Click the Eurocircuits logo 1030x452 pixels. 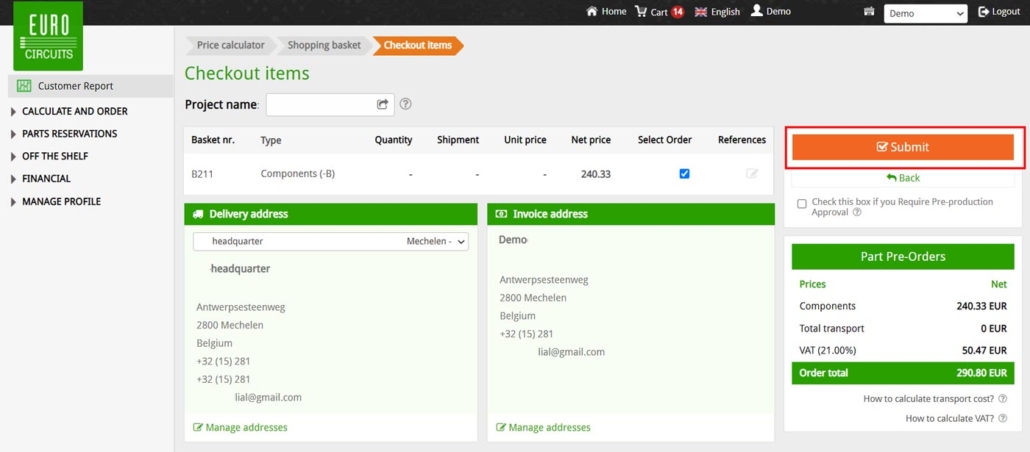coord(48,36)
